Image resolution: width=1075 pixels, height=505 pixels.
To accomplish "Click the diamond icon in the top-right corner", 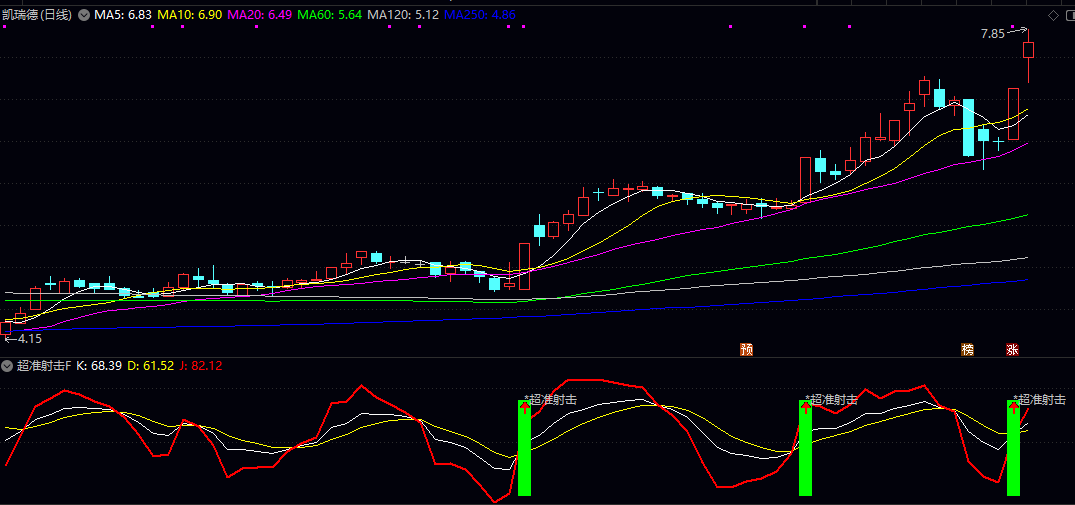I will click(1053, 16).
